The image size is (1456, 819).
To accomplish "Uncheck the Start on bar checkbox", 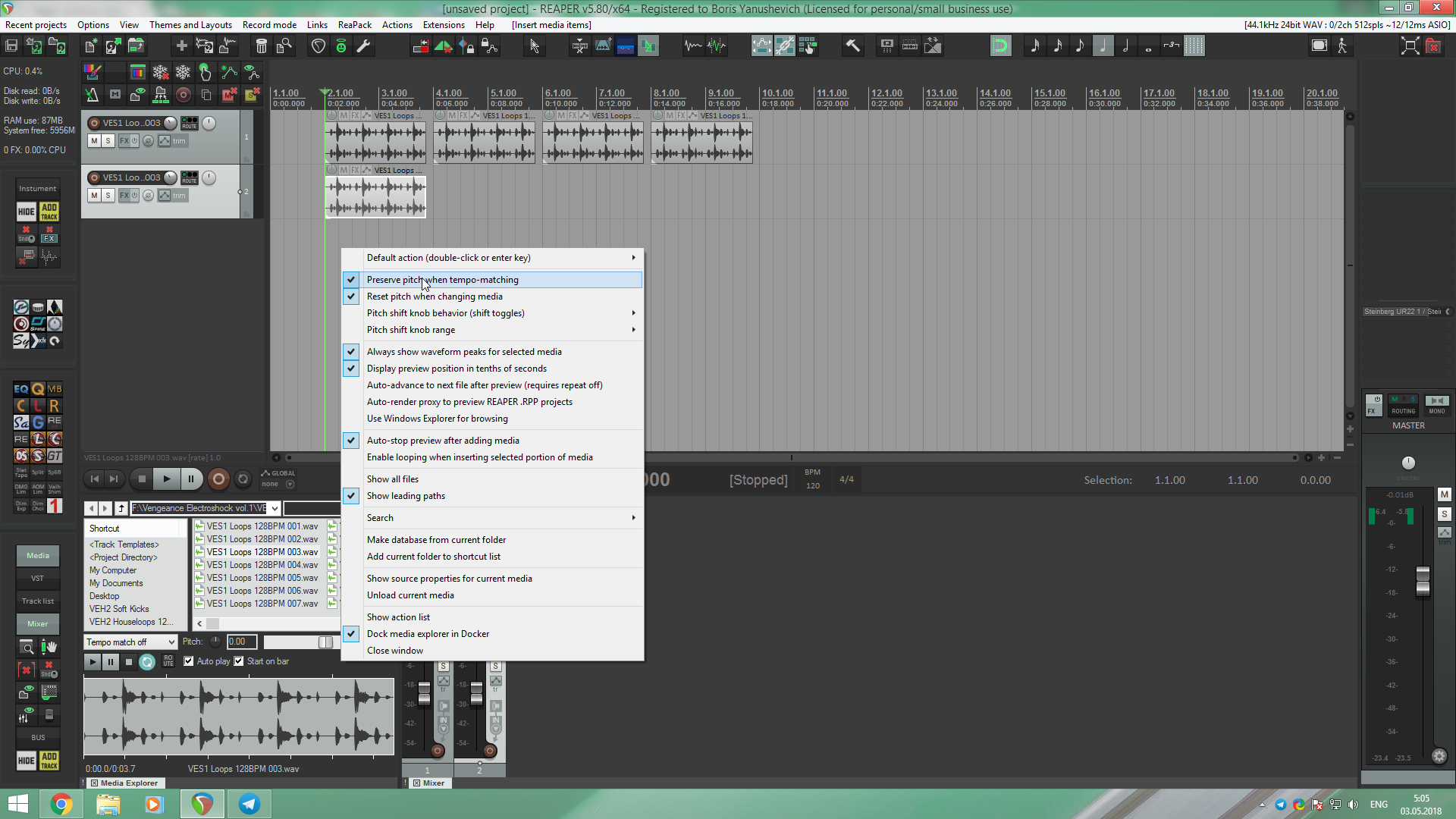I will [239, 661].
